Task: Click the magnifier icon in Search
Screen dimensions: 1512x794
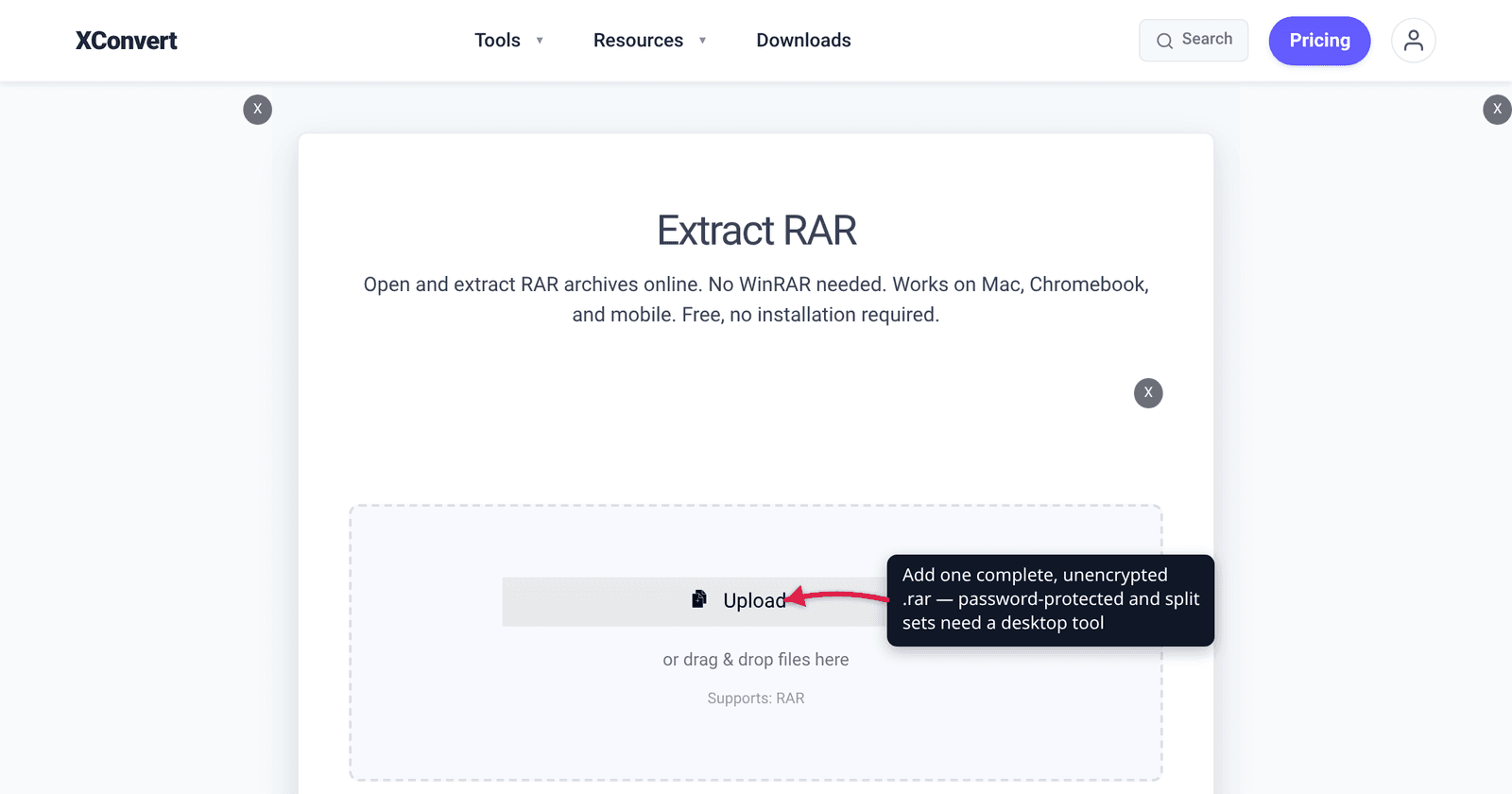Action: pyautogui.click(x=1165, y=41)
